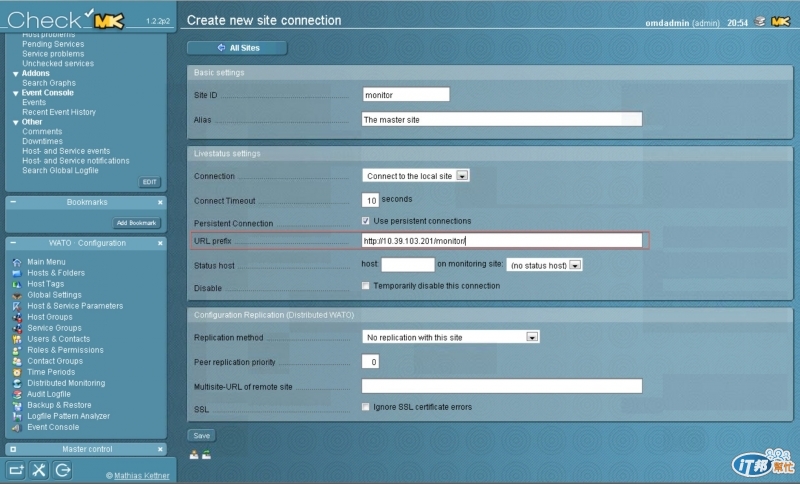The width and height of the screenshot is (800, 484).
Task: Open the Connection dropdown
Action: [416, 176]
